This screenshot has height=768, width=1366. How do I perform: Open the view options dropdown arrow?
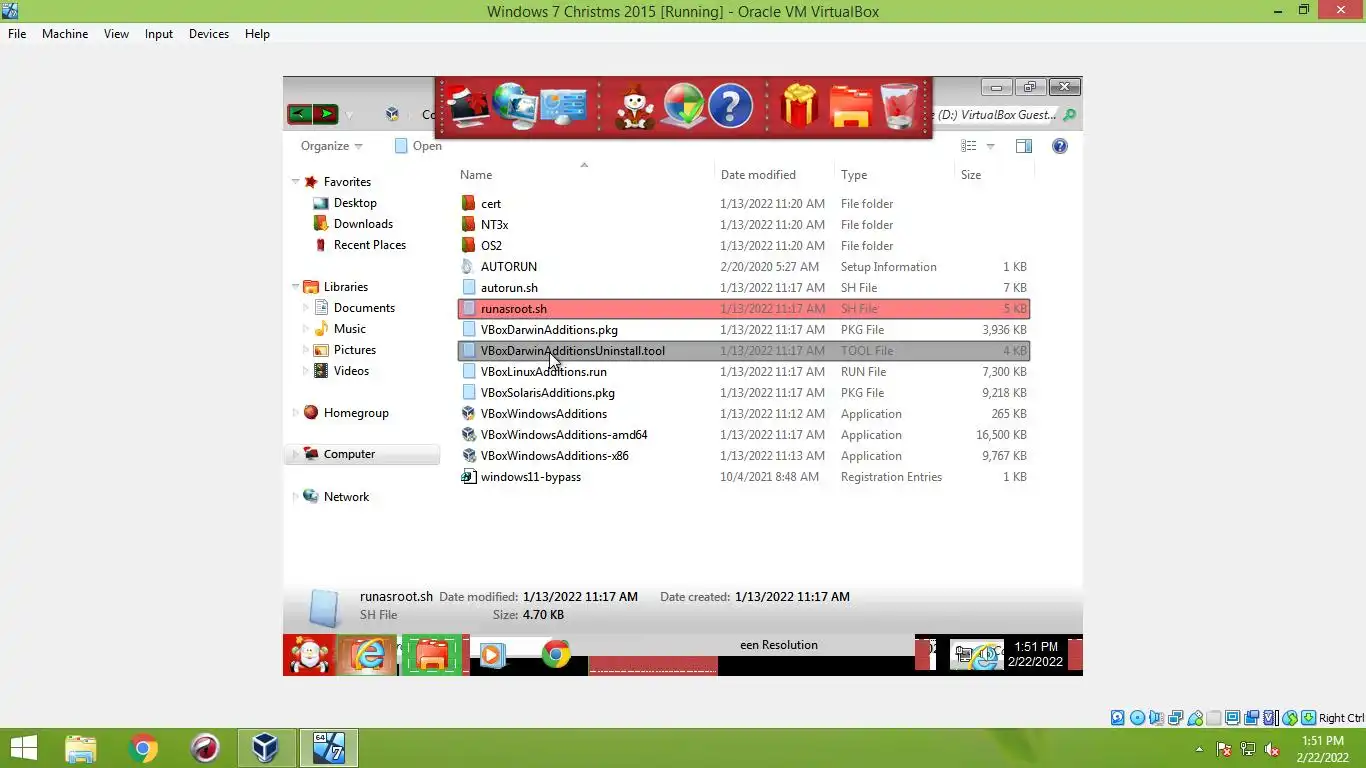tap(991, 146)
